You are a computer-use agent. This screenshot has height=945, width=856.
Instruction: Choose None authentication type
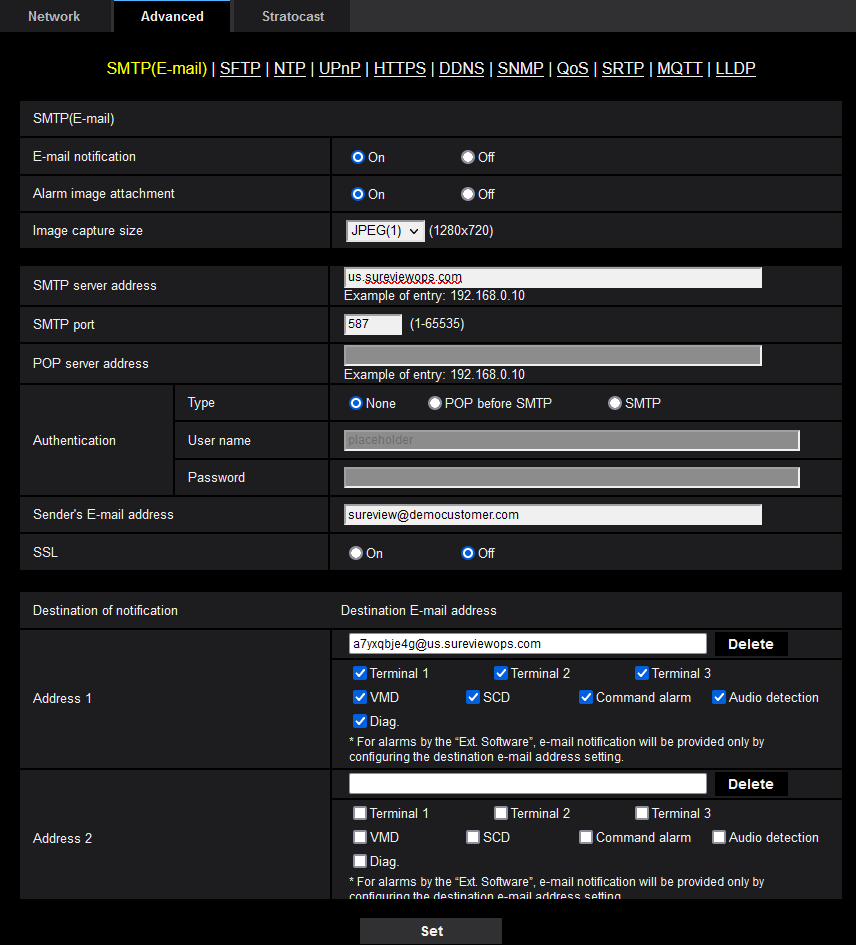(x=356, y=403)
